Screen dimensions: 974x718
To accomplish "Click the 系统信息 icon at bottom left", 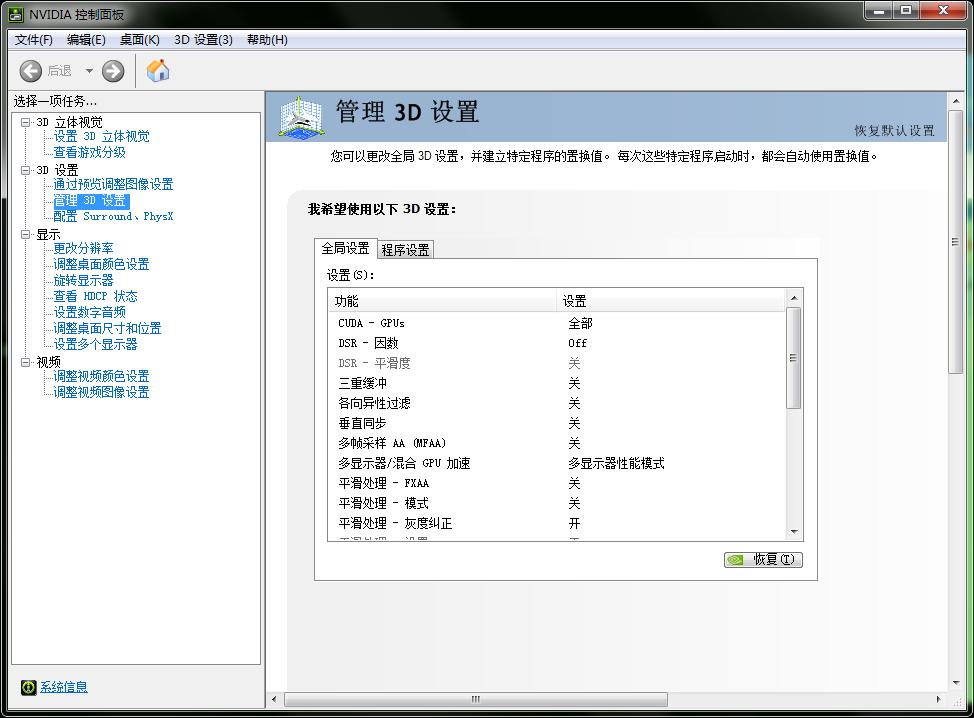I will point(29,687).
